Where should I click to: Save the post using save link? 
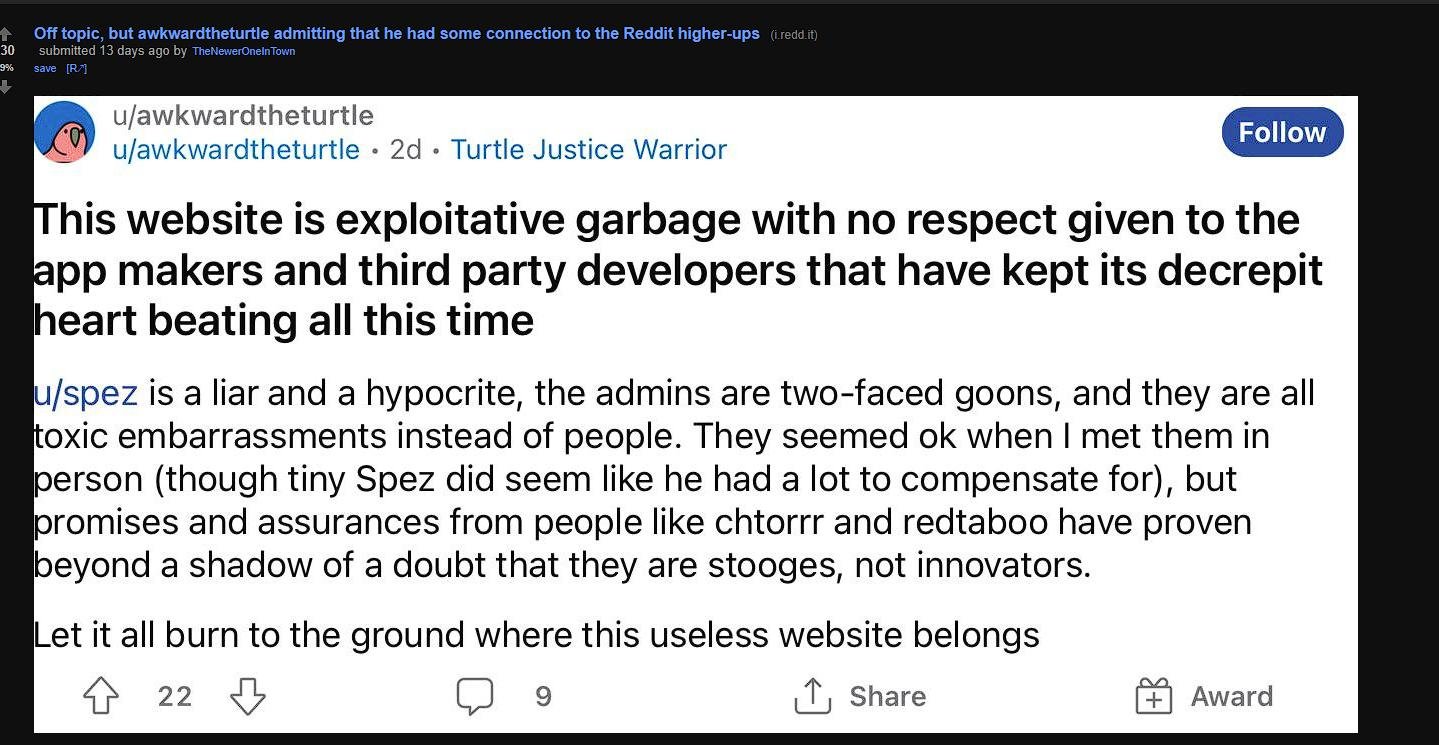[45, 68]
